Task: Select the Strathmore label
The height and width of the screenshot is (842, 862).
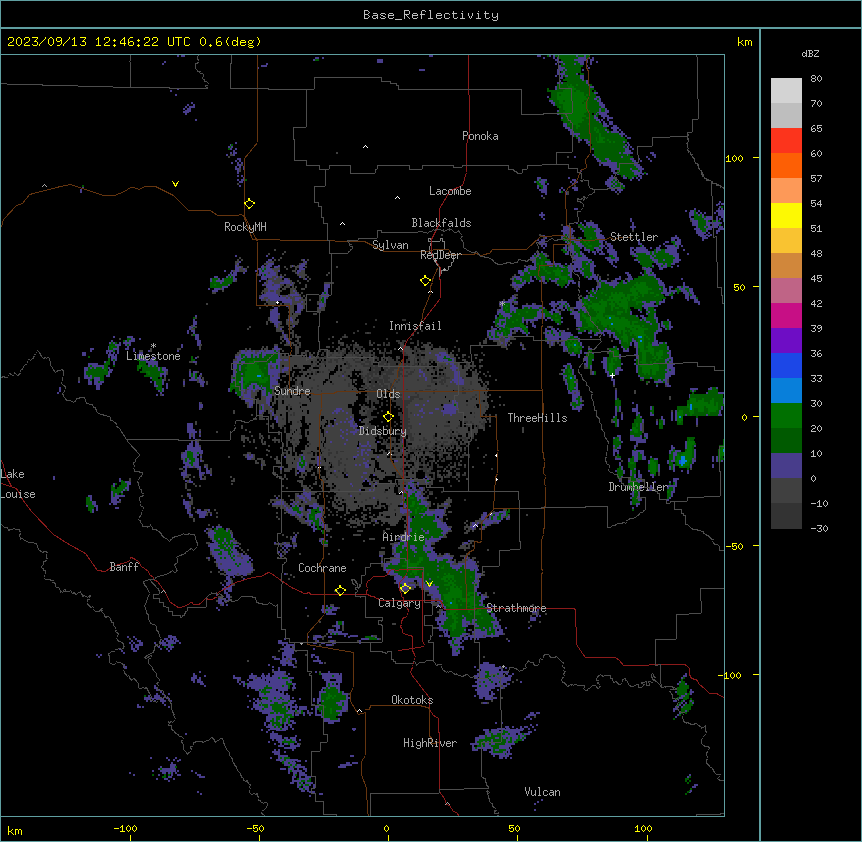Action: tap(516, 608)
